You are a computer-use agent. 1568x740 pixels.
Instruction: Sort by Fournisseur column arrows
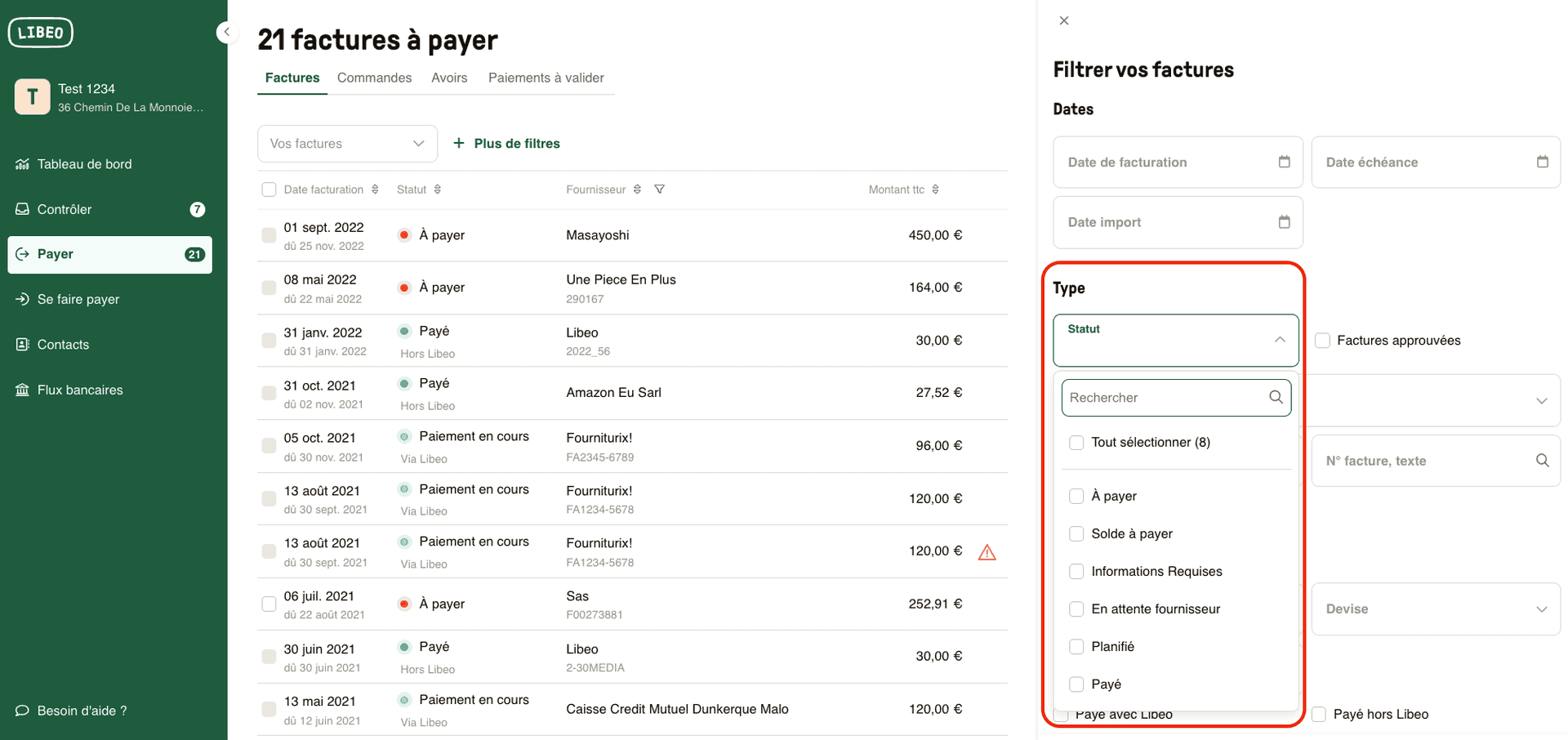pos(637,189)
